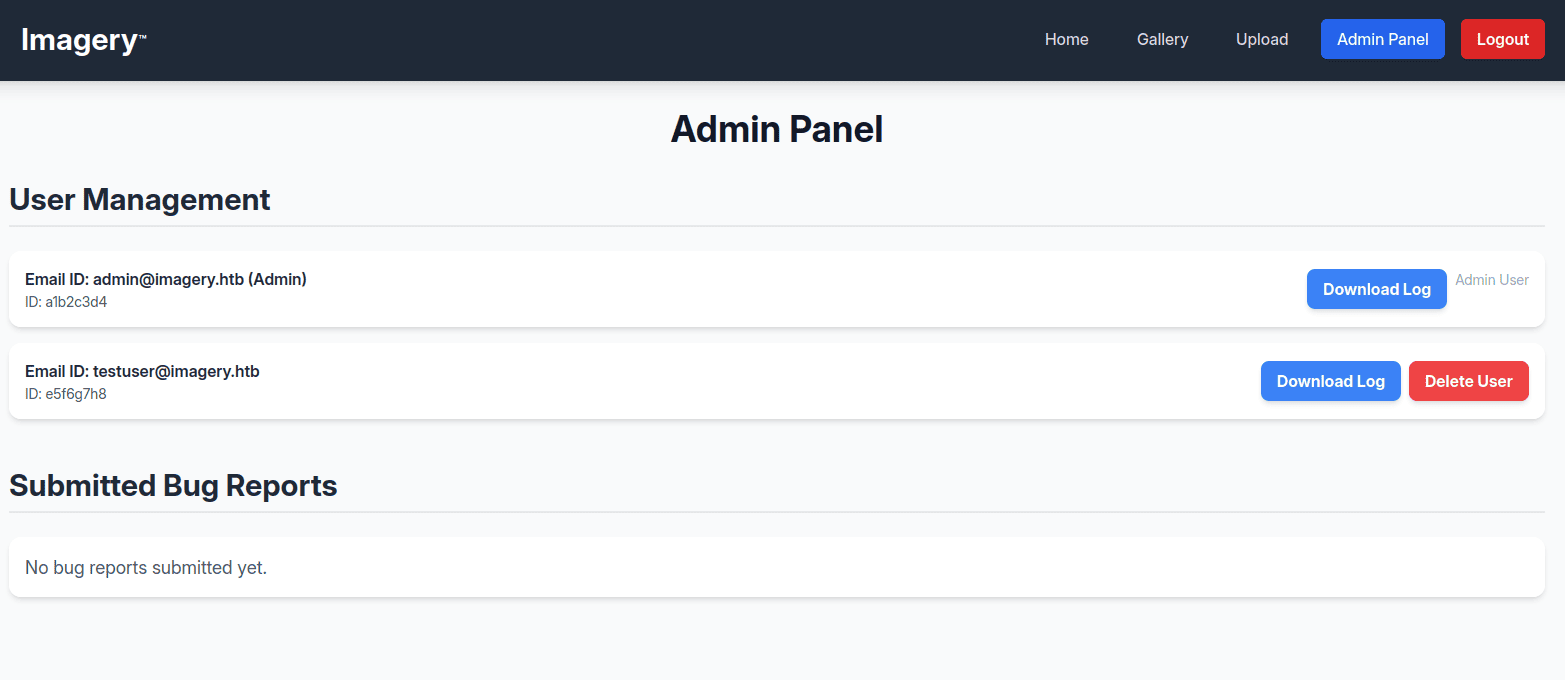Download log for admin@imagery.htb
The width and height of the screenshot is (1565, 680).
(1376, 289)
